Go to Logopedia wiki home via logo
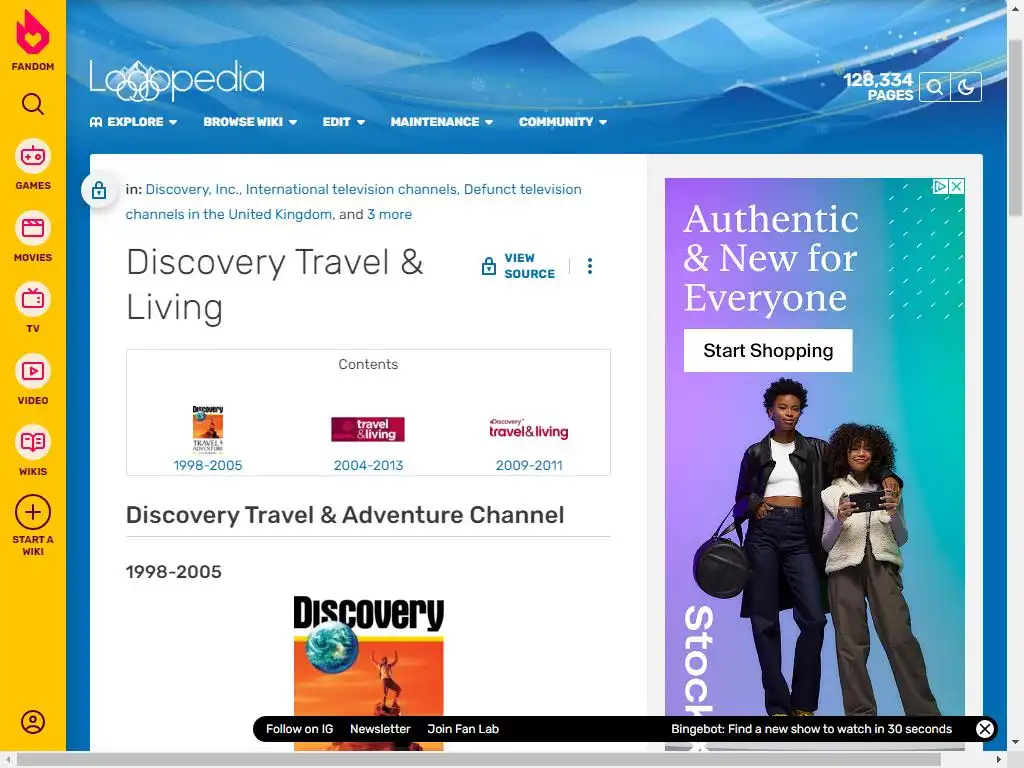 pyautogui.click(x=176, y=80)
